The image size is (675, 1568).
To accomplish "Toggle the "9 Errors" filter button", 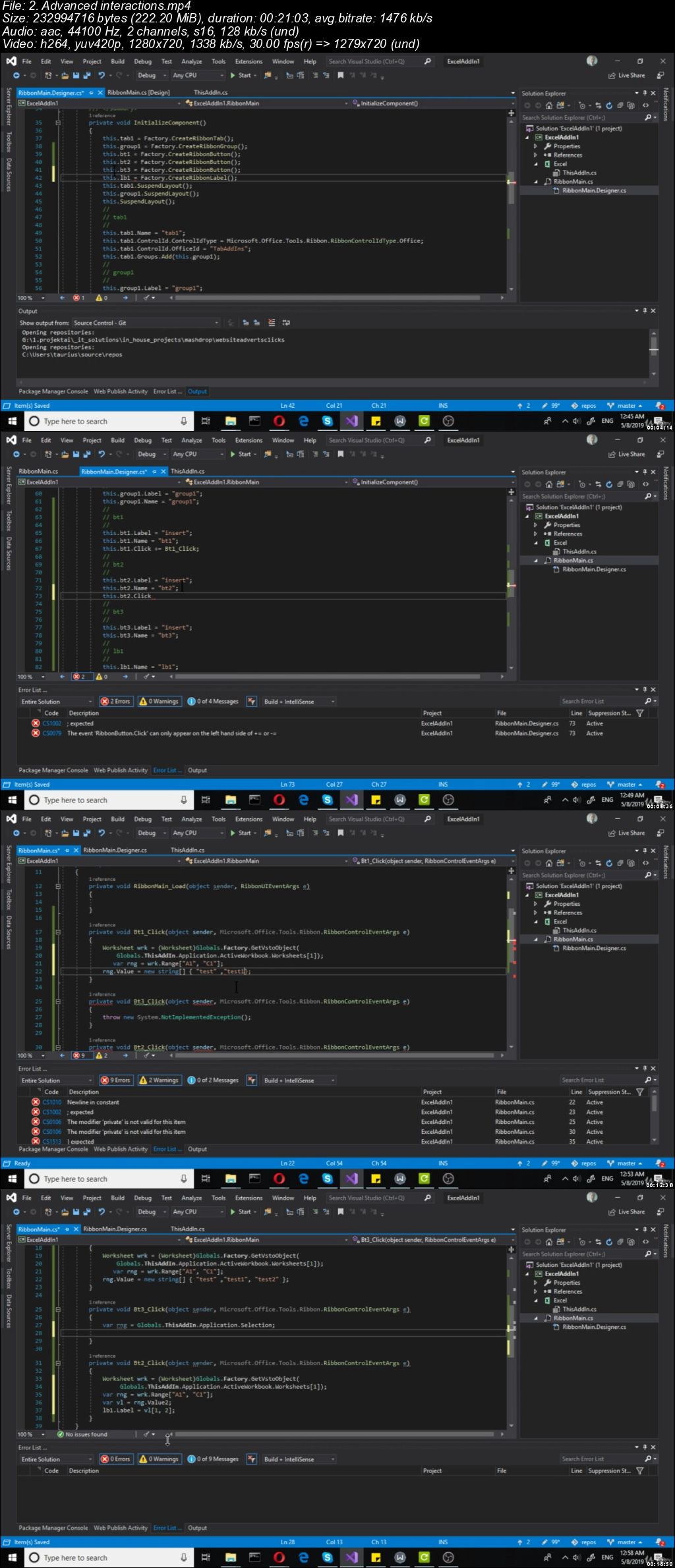I will tap(115, 1080).
